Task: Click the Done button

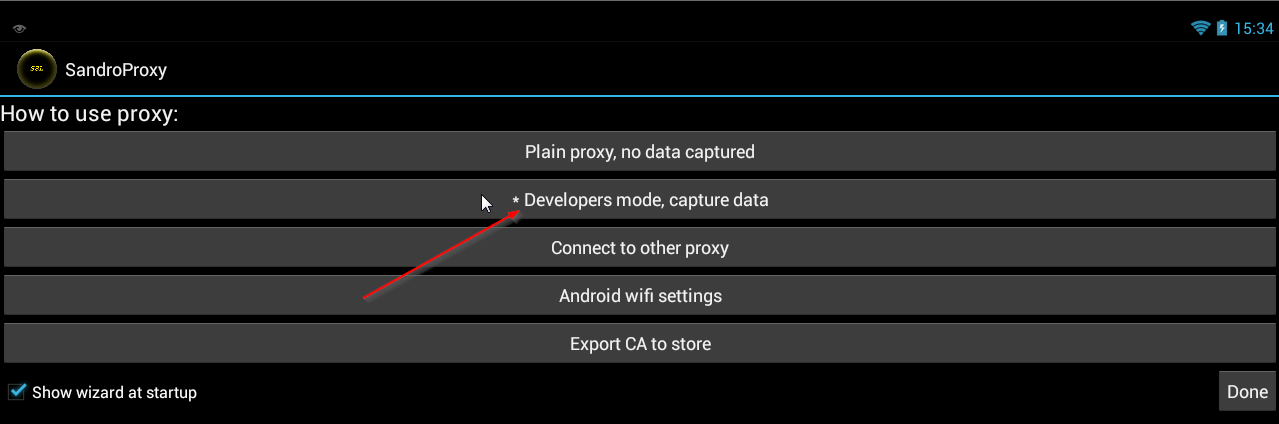Action: pyautogui.click(x=1247, y=391)
